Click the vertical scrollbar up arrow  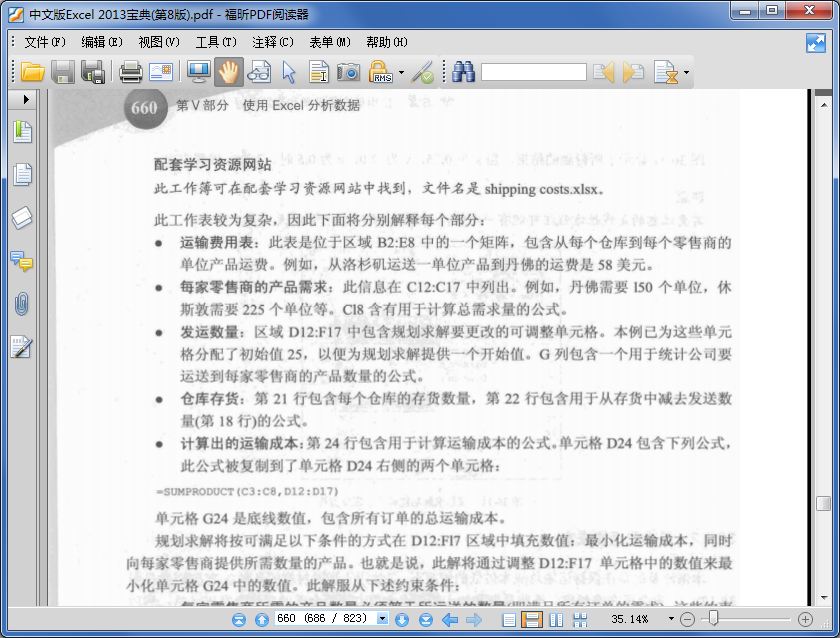(824, 105)
